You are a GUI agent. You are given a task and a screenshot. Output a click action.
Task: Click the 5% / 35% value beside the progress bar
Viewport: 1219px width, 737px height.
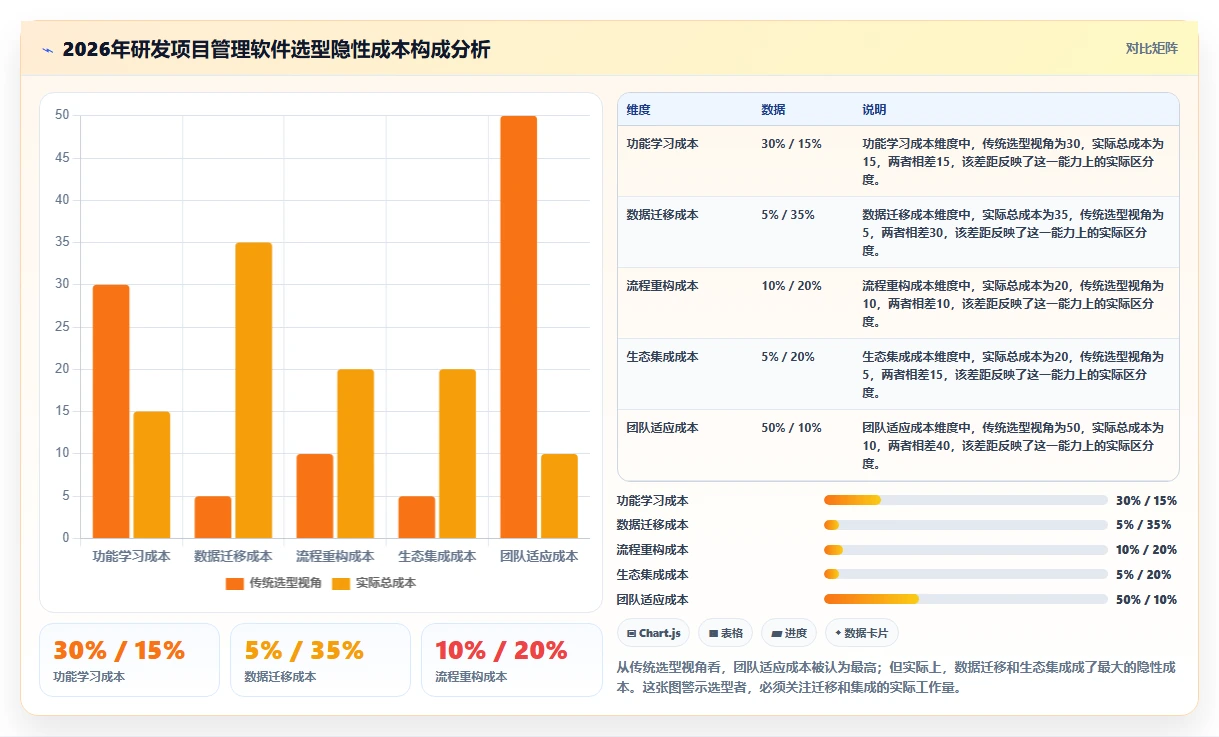click(x=1143, y=525)
